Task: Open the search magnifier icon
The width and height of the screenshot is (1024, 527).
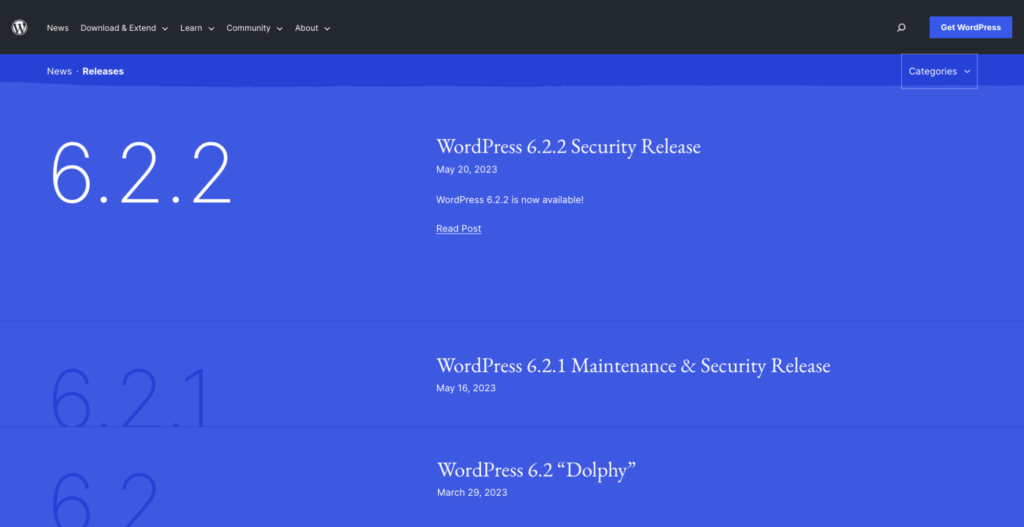Action: pyautogui.click(x=901, y=27)
